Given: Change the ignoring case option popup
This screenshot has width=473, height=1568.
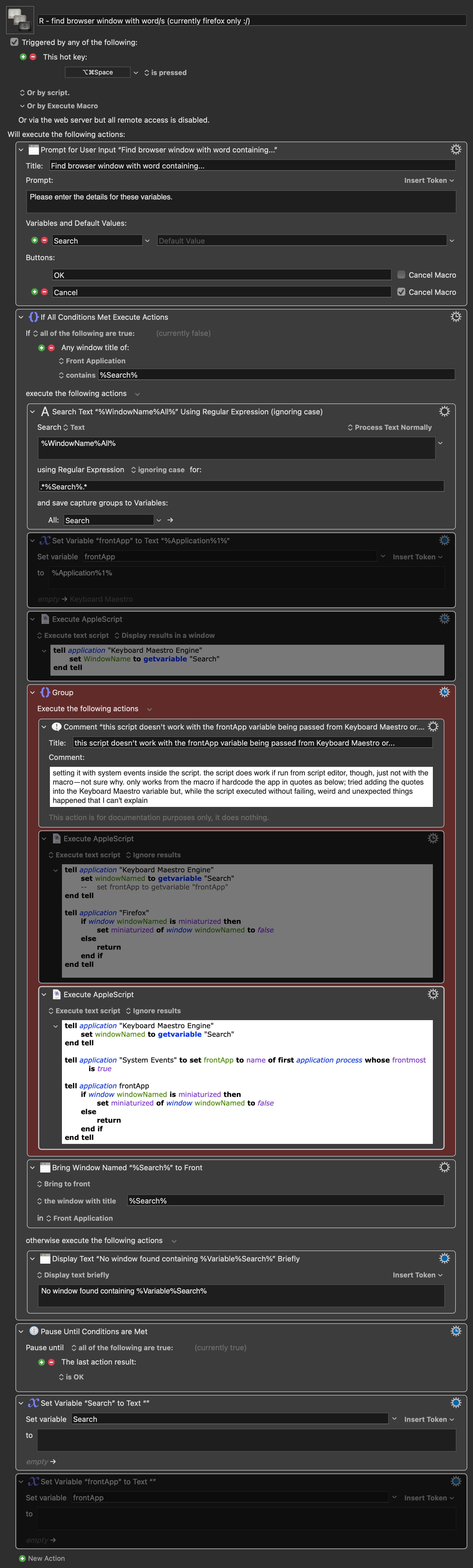Looking at the screenshot, I should point(158,469).
